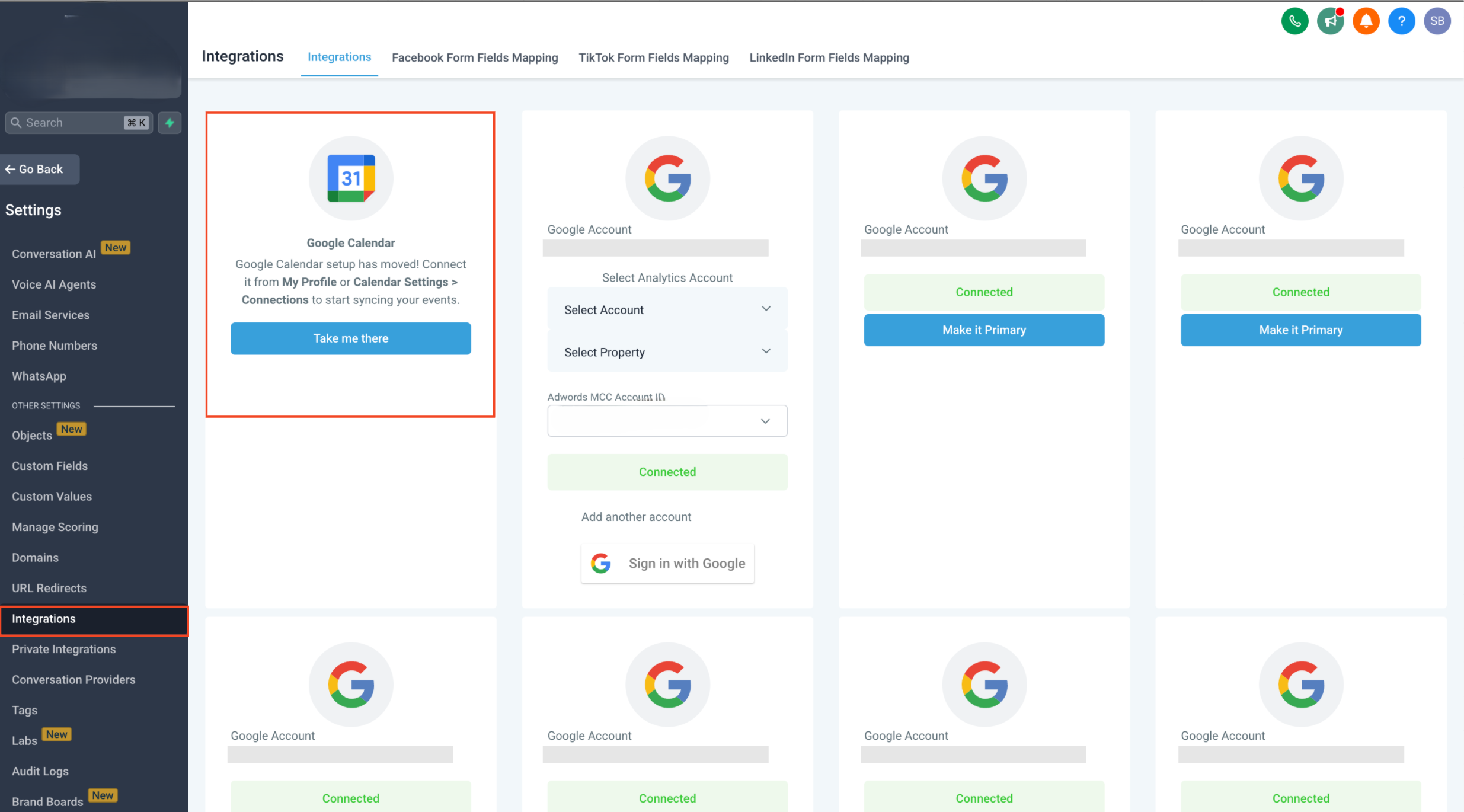1464x812 pixels.
Task: Open TikTok Form Fields Mapping tab
Action: (654, 57)
